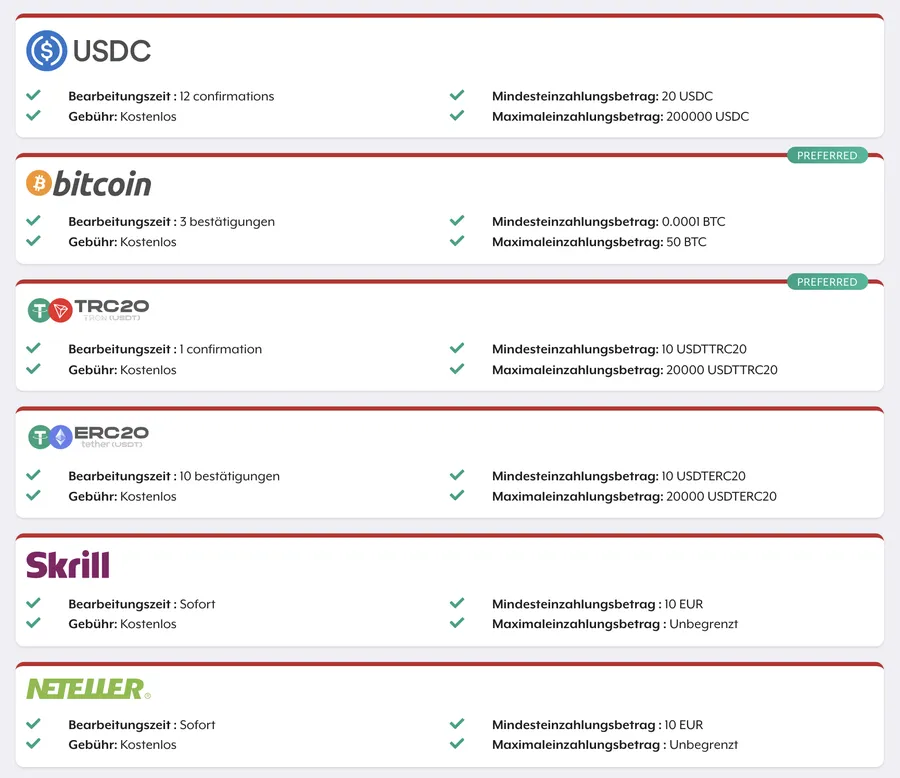This screenshot has width=900, height=778.
Task: Select the Bitcoin payment logo
Action: coord(88,183)
